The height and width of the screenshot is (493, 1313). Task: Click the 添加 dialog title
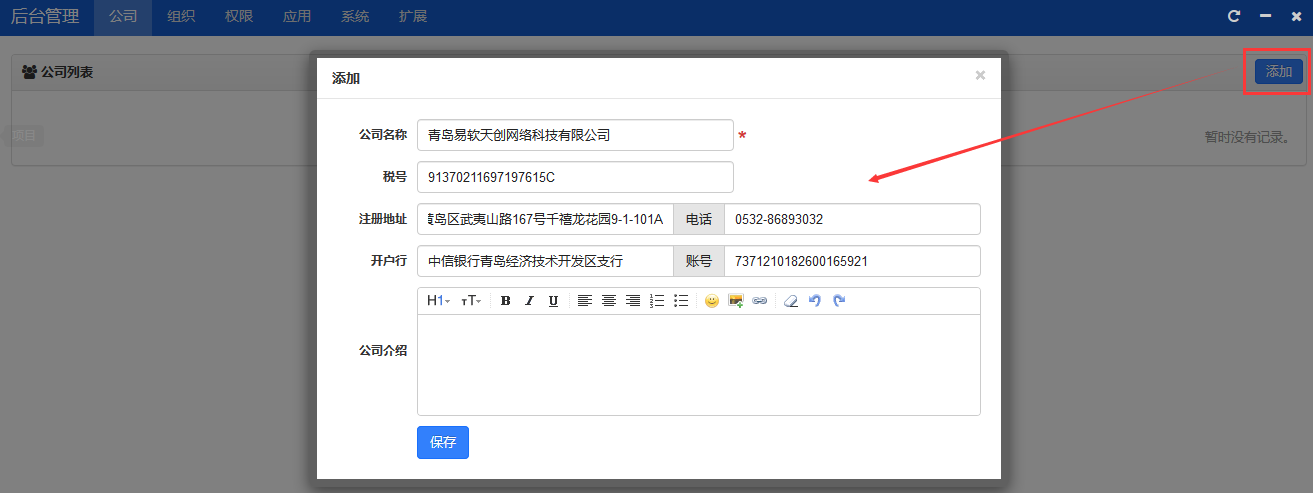(346, 78)
